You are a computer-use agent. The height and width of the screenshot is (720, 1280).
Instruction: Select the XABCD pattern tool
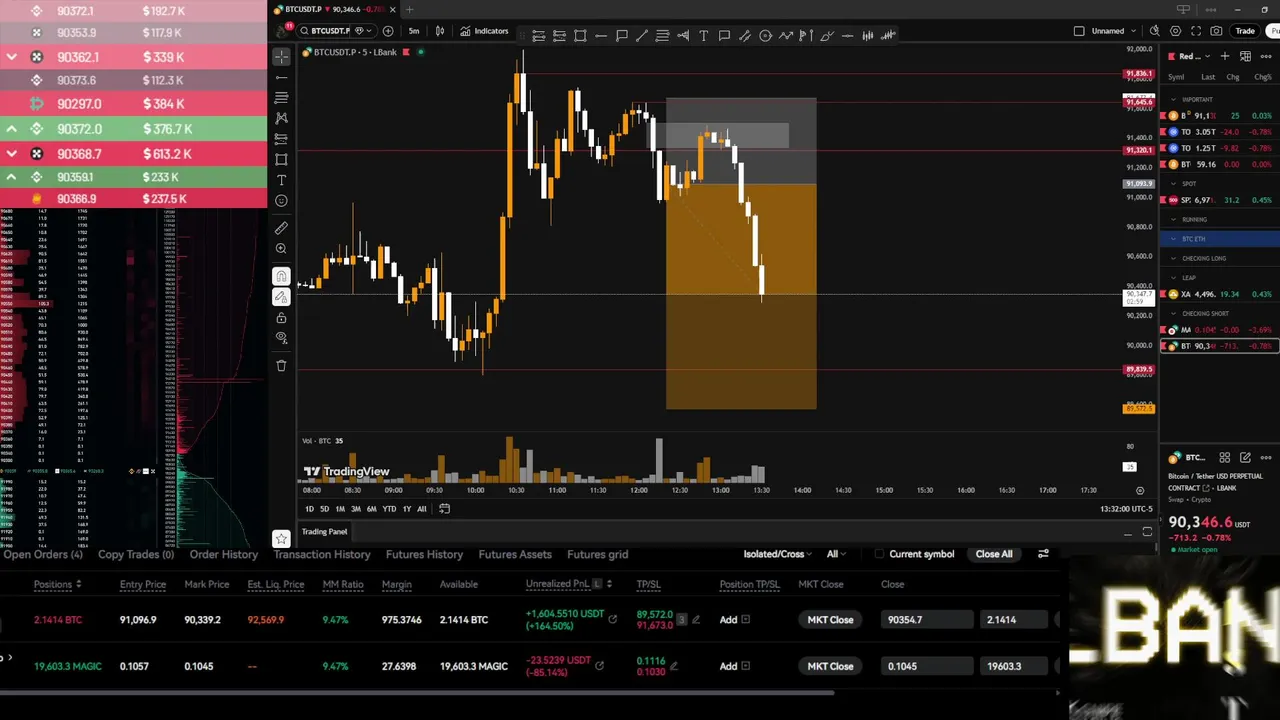(281, 118)
